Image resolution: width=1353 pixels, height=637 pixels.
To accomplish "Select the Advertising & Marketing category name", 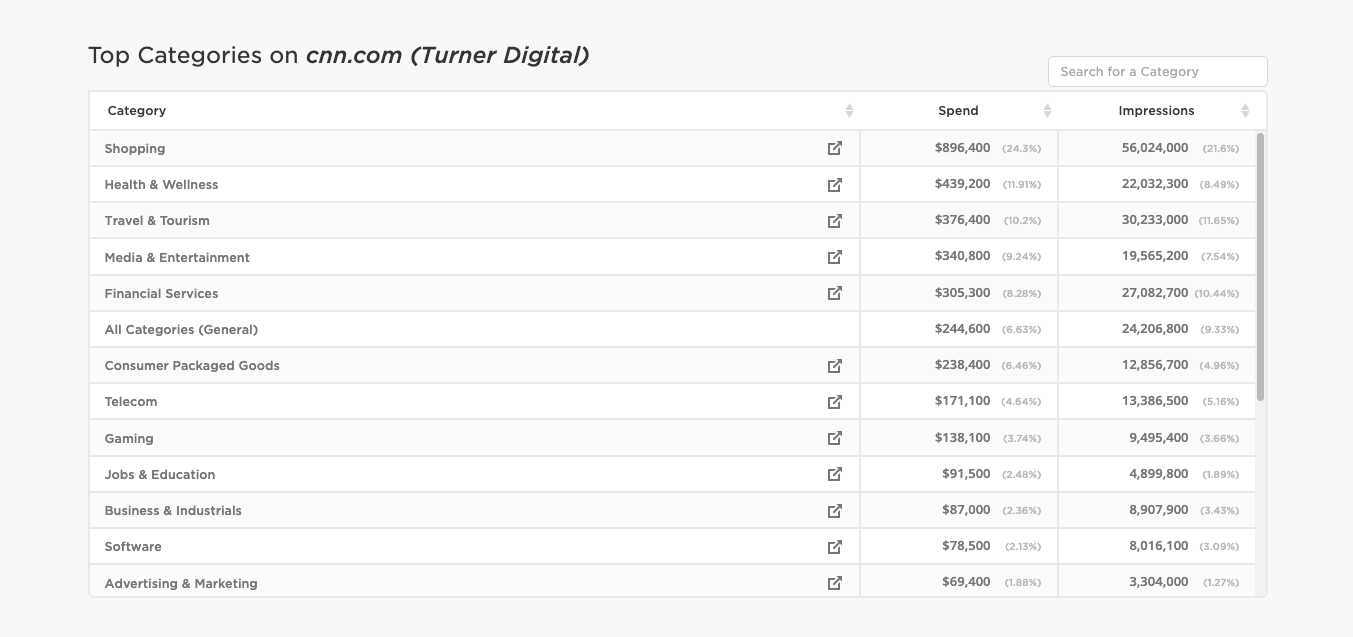I will pyautogui.click(x=181, y=583).
